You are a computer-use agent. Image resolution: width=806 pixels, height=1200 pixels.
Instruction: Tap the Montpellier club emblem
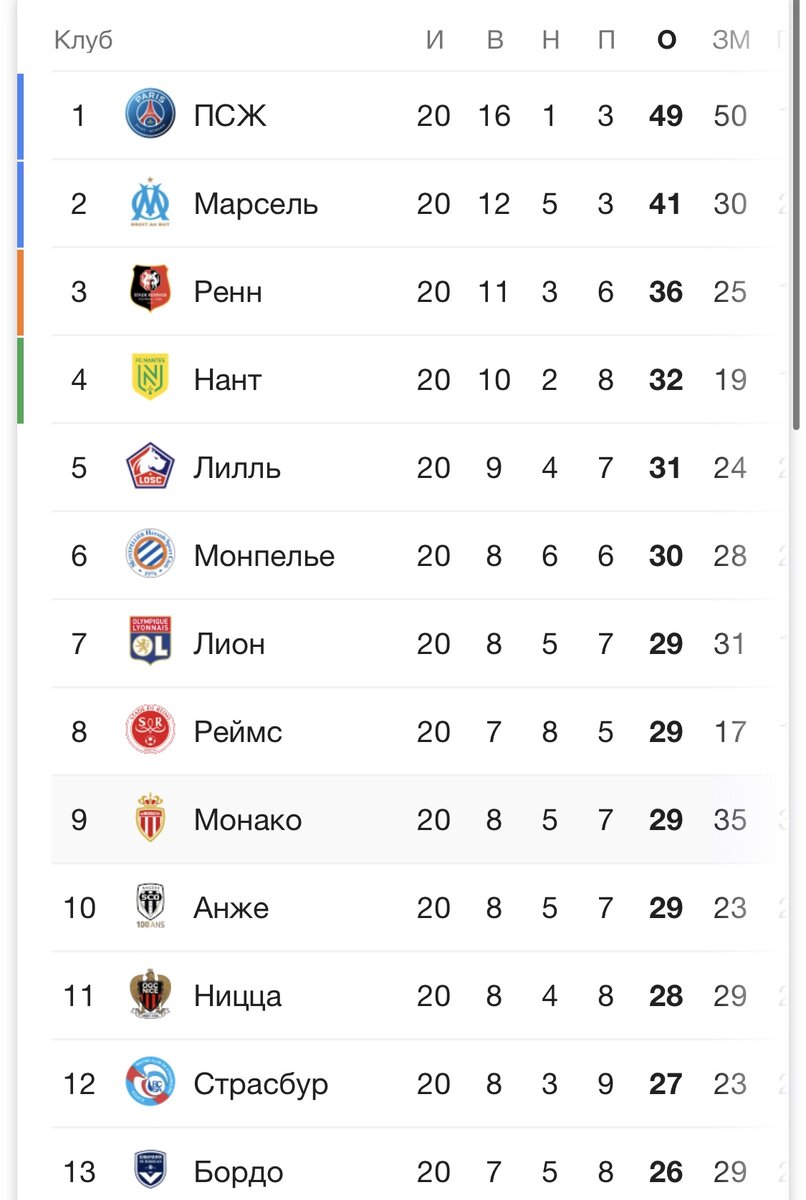coord(150,555)
